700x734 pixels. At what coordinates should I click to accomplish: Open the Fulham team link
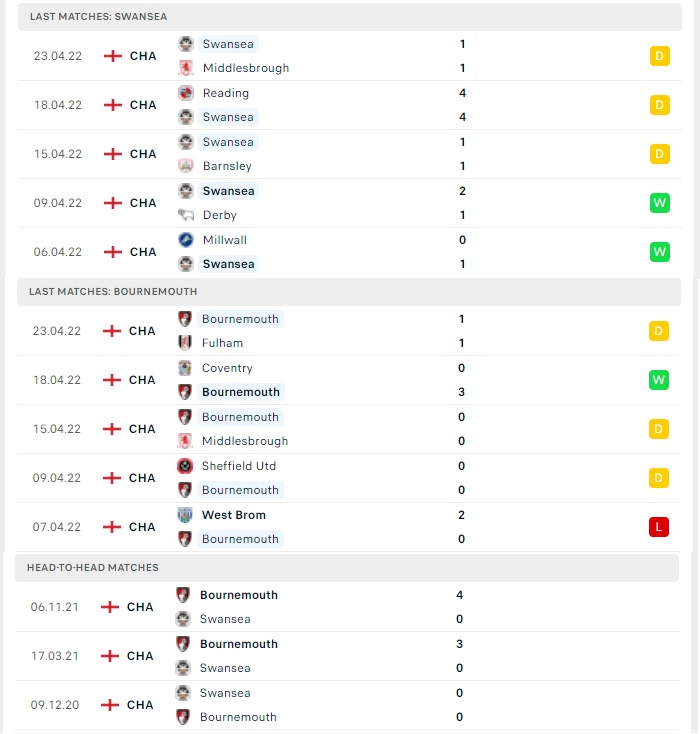point(222,343)
